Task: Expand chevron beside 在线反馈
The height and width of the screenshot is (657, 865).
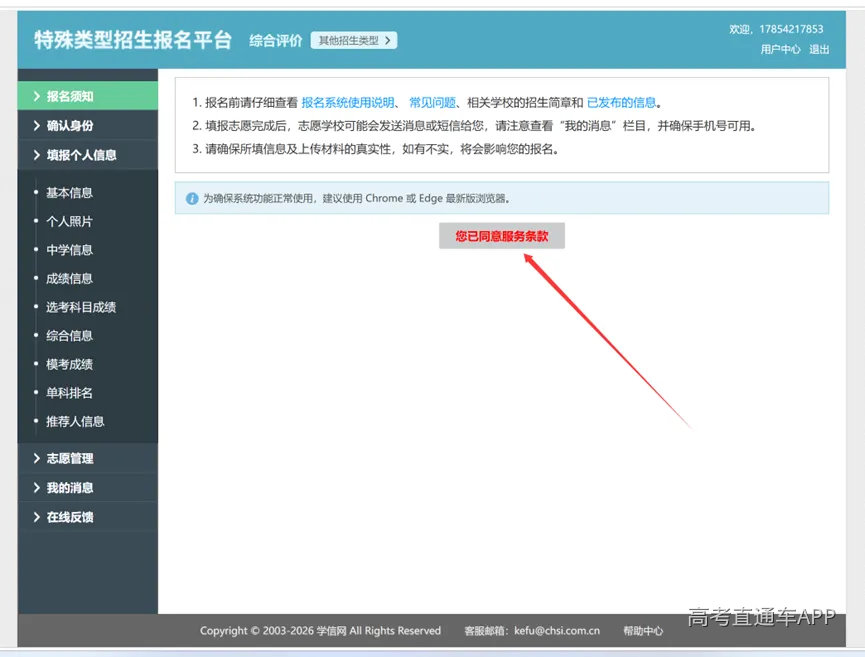Action: (36, 517)
